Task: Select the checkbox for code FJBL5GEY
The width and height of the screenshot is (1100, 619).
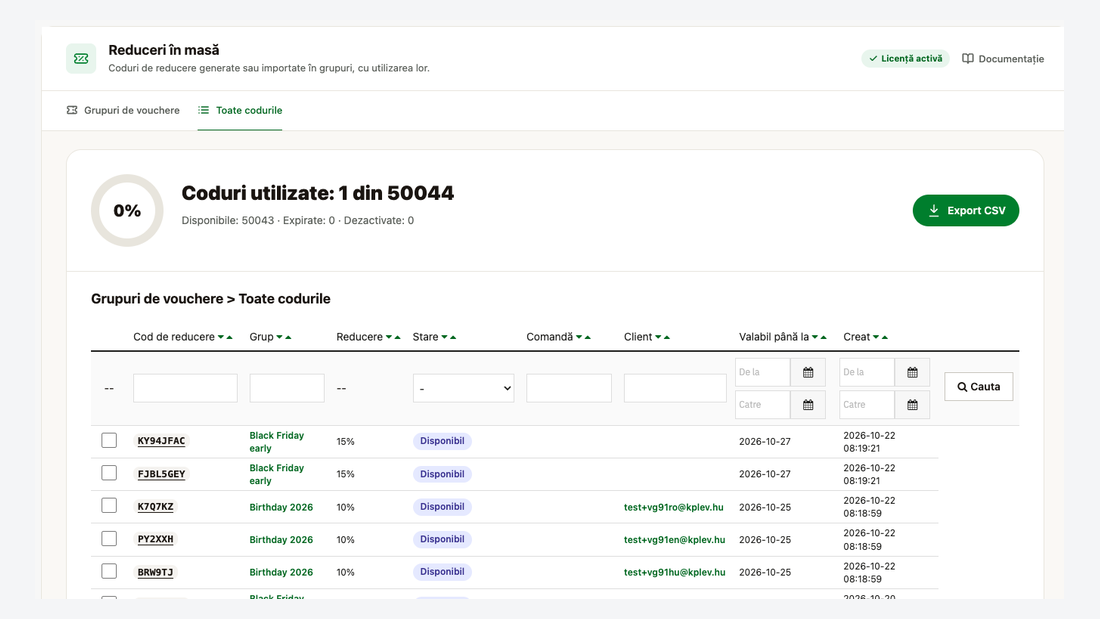Action: (x=109, y=473)
